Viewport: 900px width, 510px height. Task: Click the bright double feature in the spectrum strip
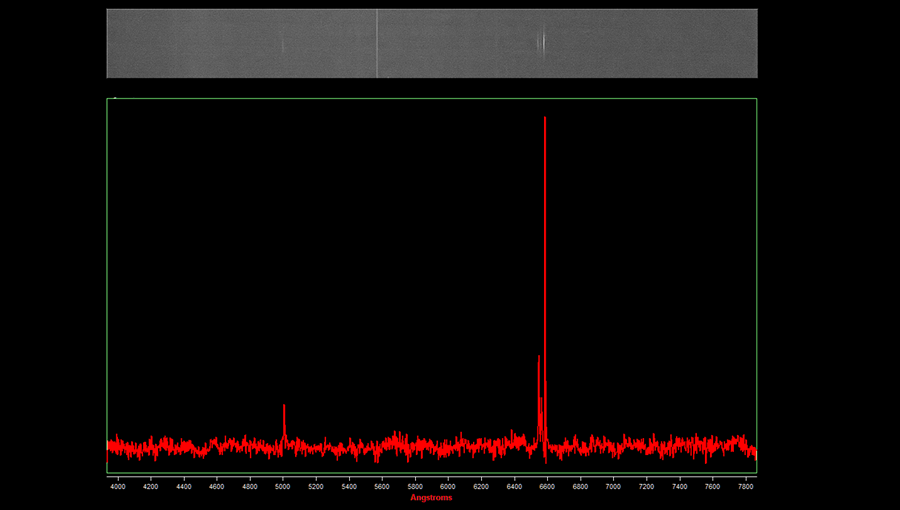pyautogui.click(x=541, y=42)
